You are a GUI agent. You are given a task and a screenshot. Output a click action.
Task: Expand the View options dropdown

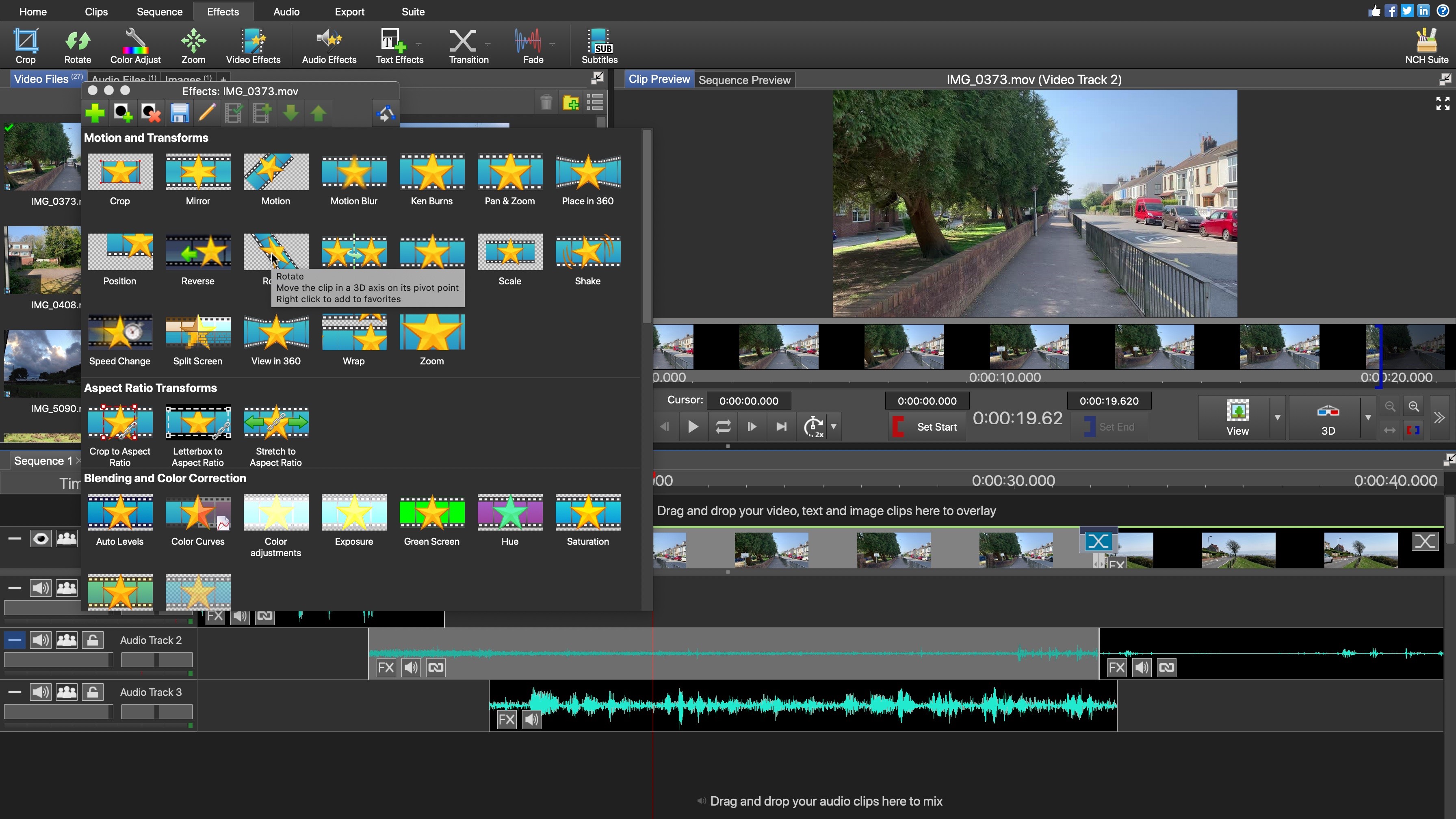pos(1278,418)
